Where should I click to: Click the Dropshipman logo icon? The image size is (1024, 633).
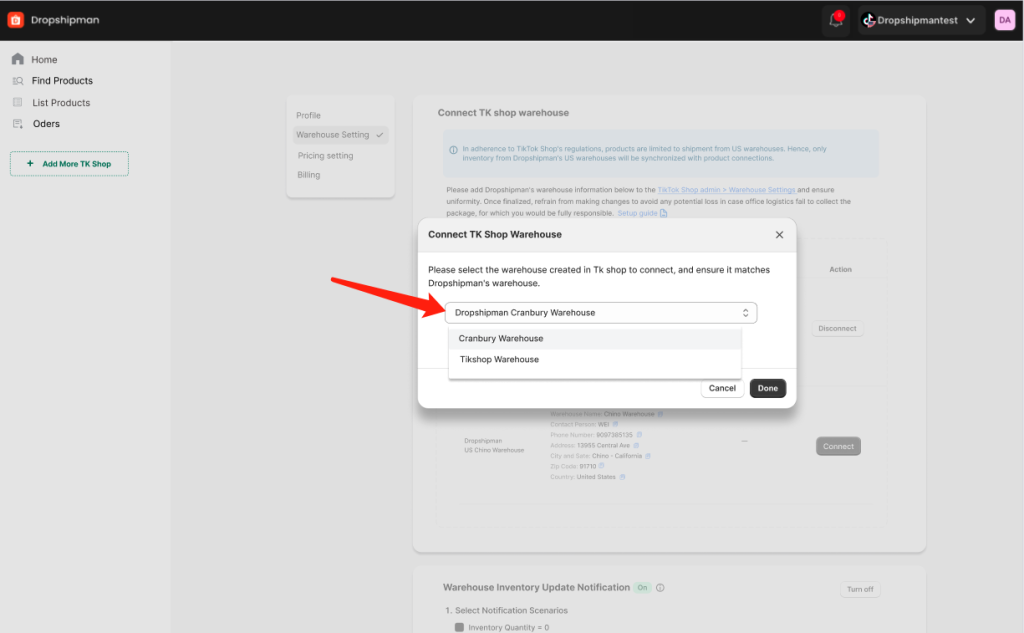pyautogui.click(x=16, y=20)
